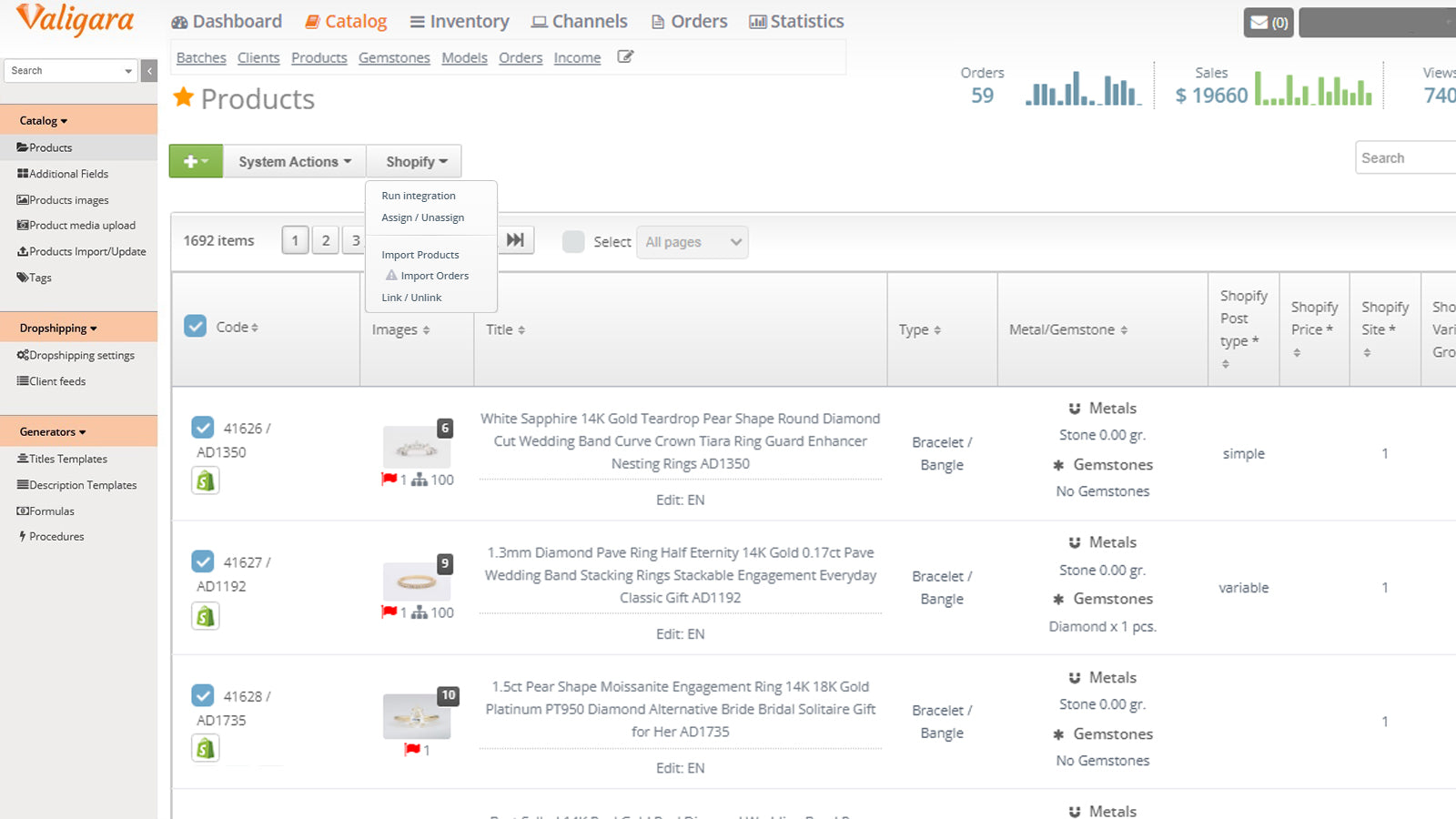Click the red flag icon on product AD1192
Viewport: 1456px width, 819px height.
(390, 612)
